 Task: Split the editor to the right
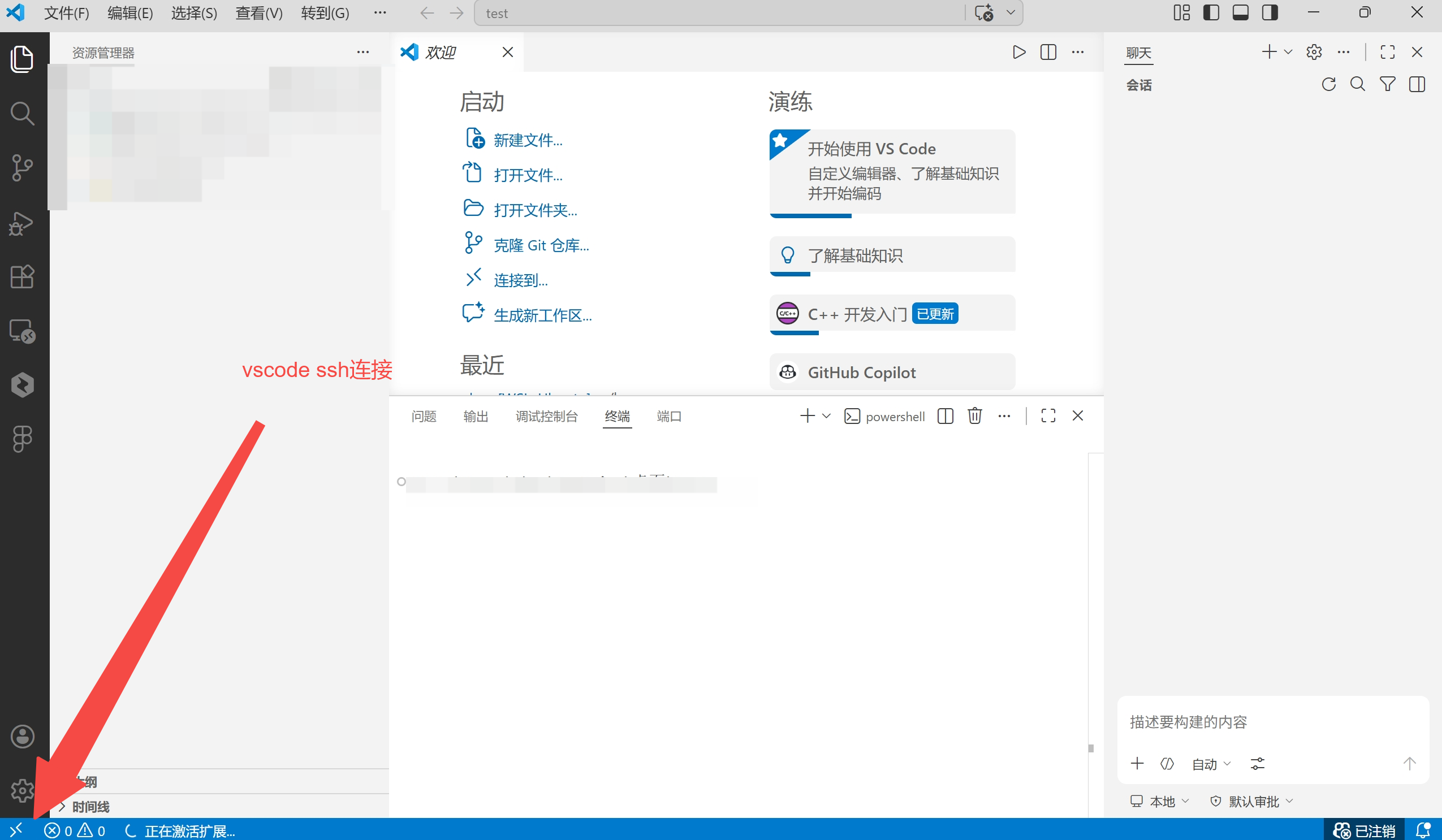tap(1048, 52)
